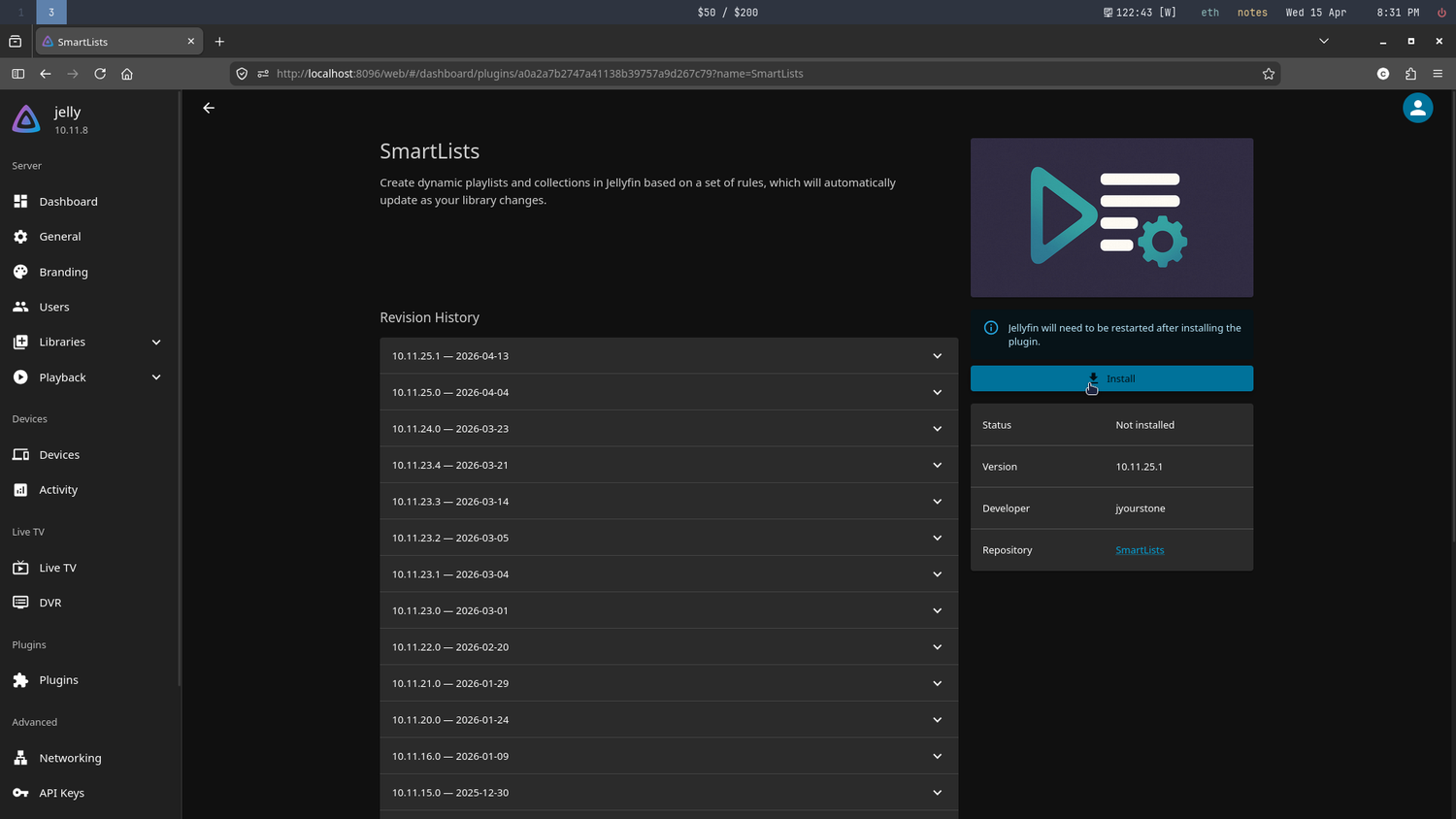Screen dimensions: 1456x819
Task: Expand revision 10.11.23.3 changelog
Action: pyautogui.click(x=669, y=502)
